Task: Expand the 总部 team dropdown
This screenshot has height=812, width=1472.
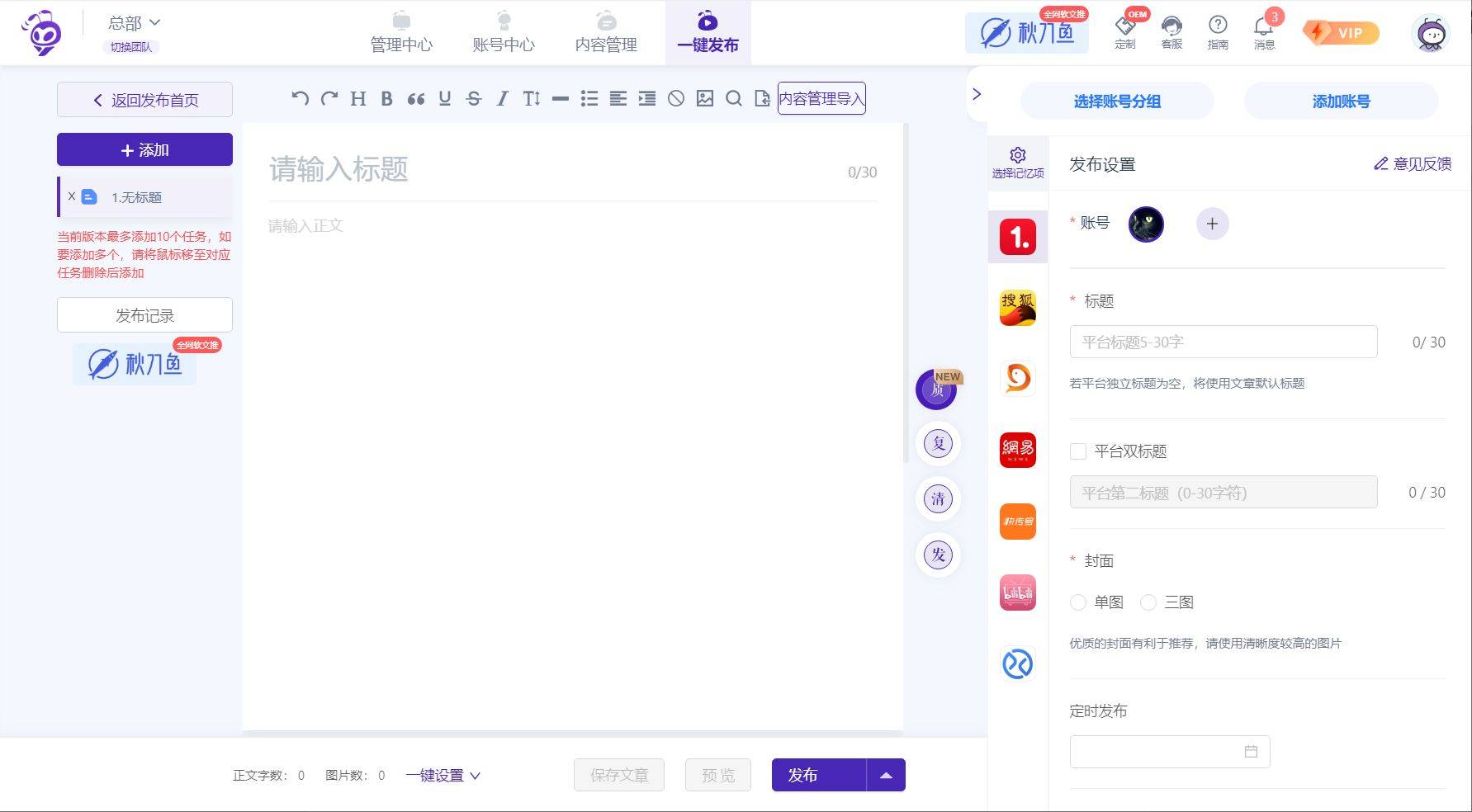Action: click(x=134, y=23)
